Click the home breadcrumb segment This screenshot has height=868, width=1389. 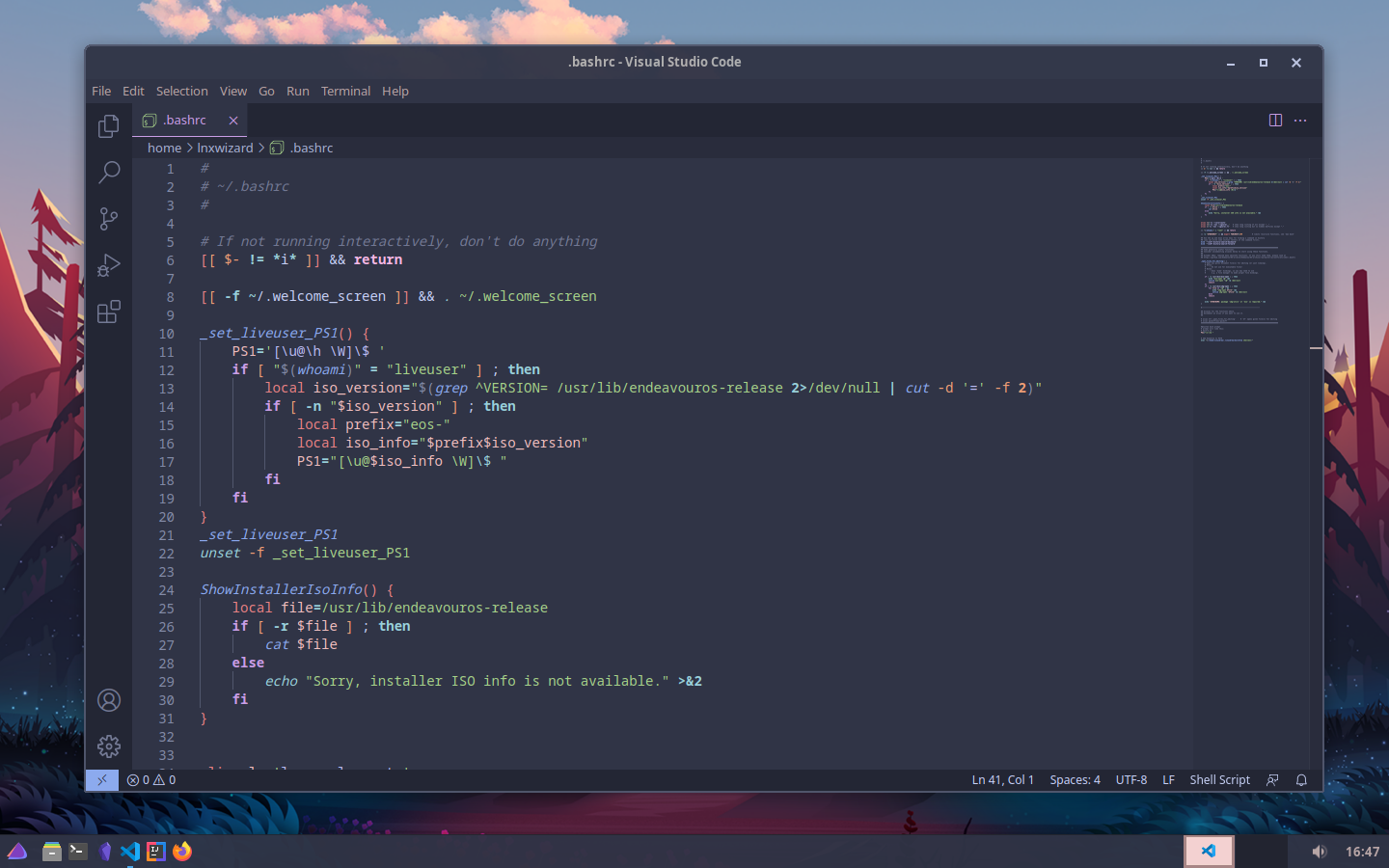(x=164, y=148)
